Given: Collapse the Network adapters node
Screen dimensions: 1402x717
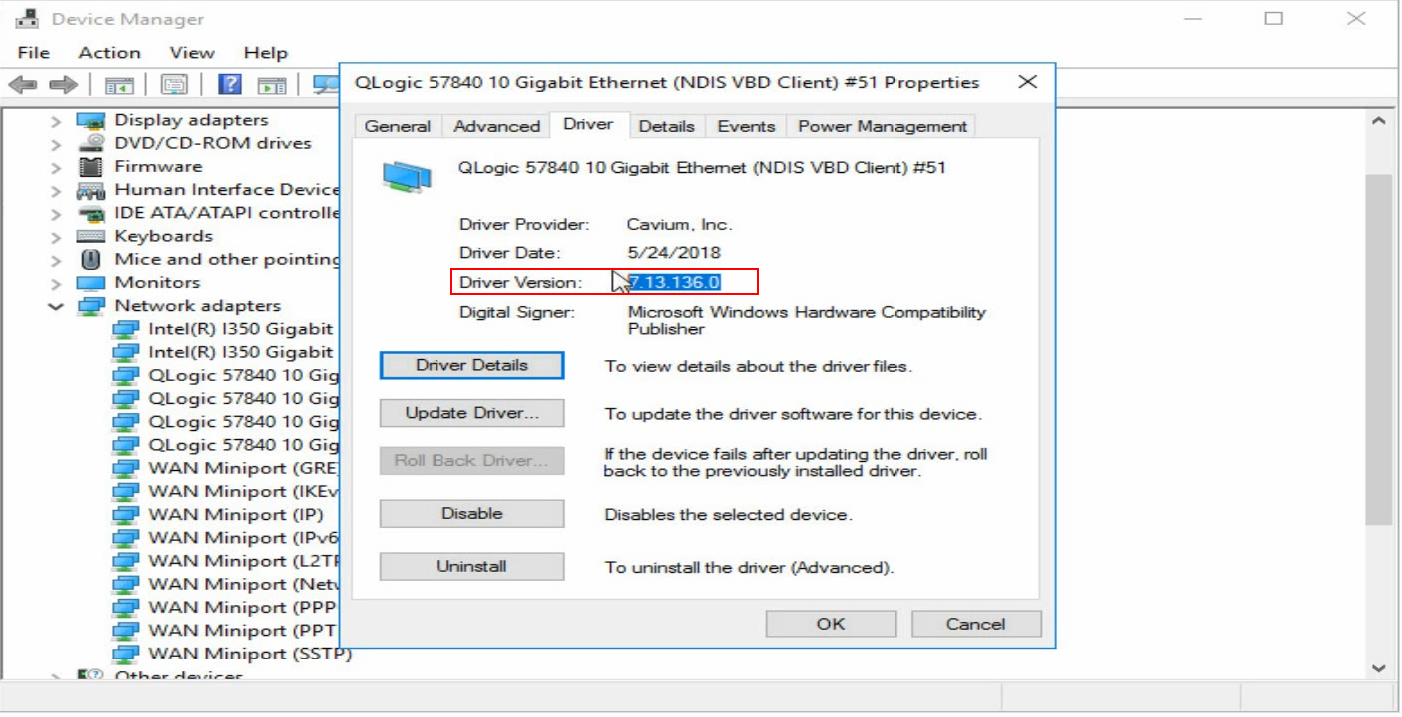Looking at the screenshot, I should coord(56,306).
